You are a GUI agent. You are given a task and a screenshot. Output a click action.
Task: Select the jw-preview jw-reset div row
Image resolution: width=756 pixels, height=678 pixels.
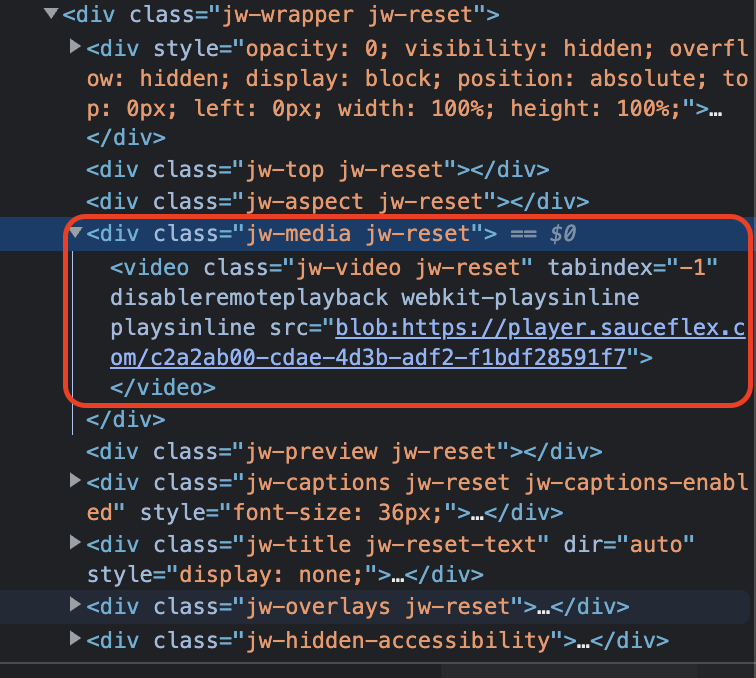tap(344, 451)
